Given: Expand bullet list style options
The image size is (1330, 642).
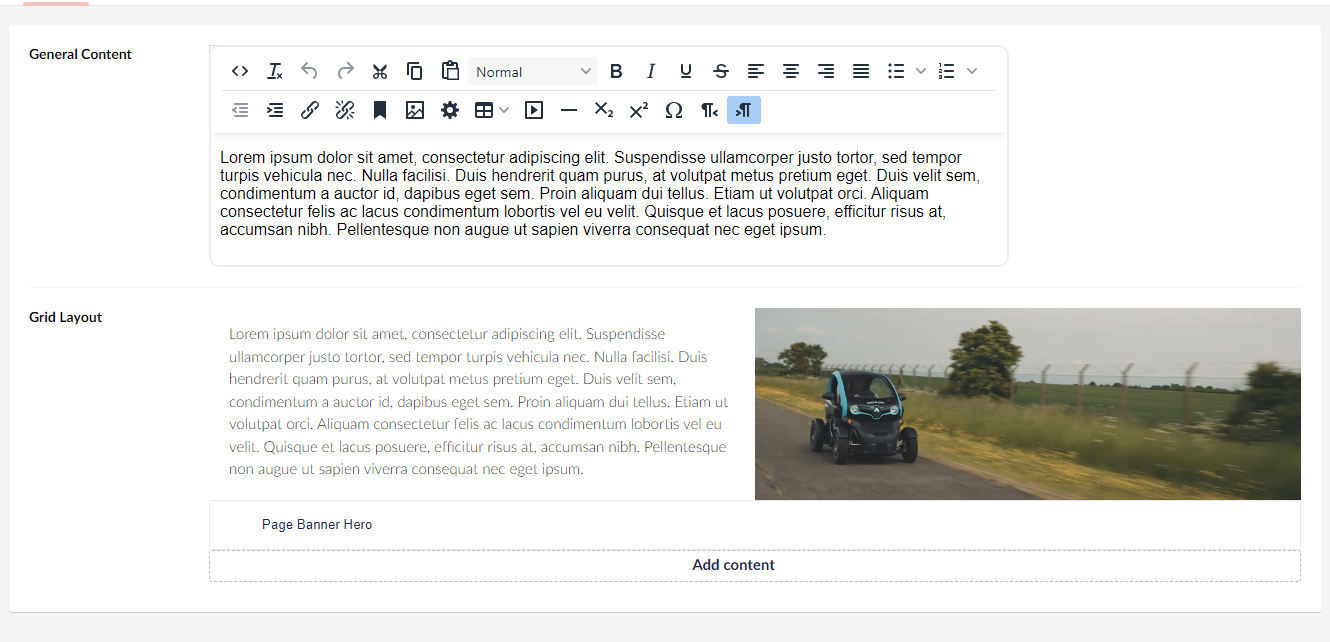Looking at the screenshot, I should 921,71.
